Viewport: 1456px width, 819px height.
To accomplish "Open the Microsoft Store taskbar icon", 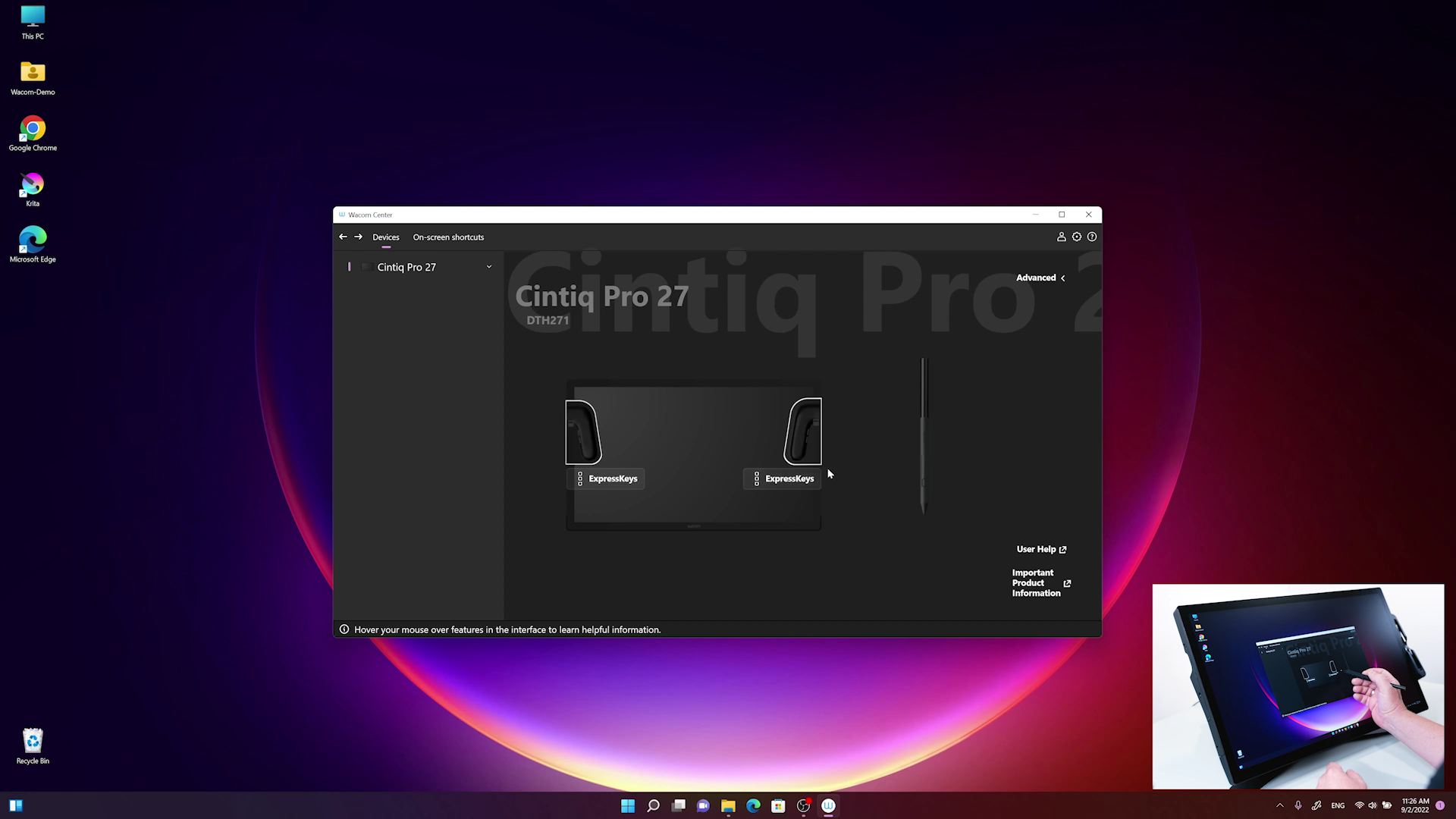I will (x=778, y=805).
